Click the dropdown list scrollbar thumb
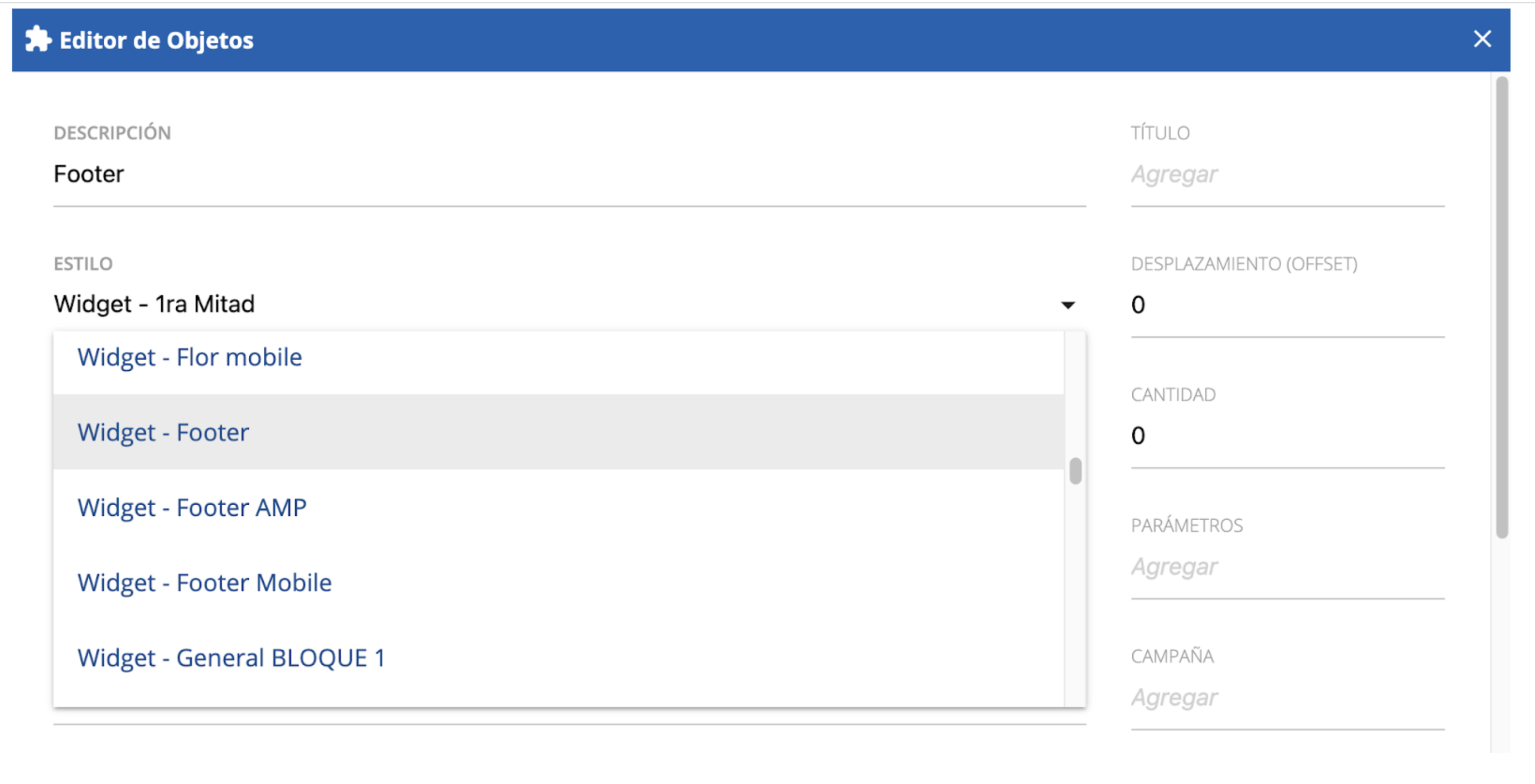The image size is (1535, 784). [x=1075, y=471]
